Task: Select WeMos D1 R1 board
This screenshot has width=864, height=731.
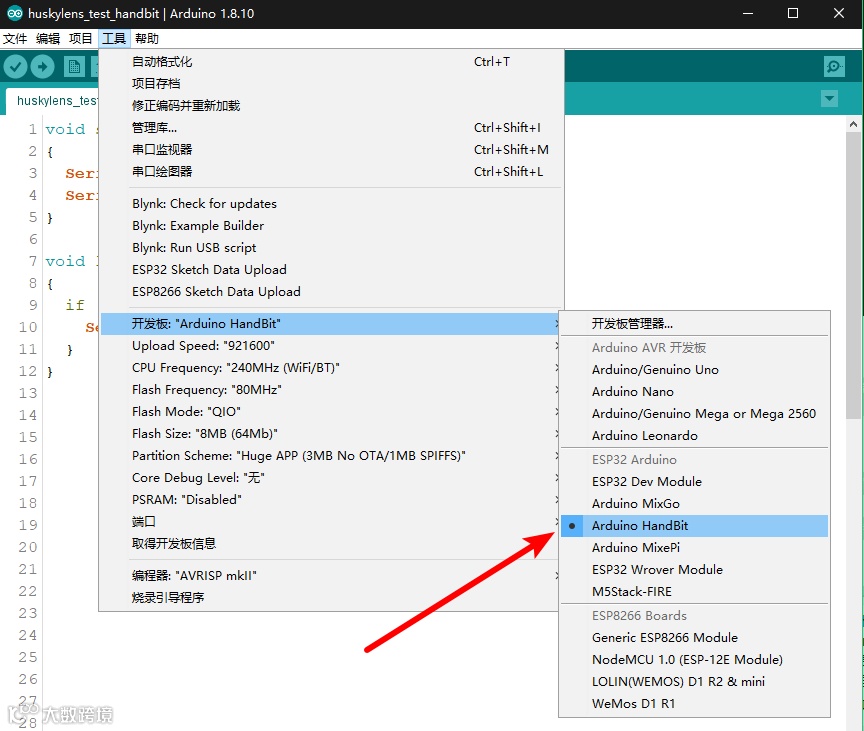Action: 694,704
